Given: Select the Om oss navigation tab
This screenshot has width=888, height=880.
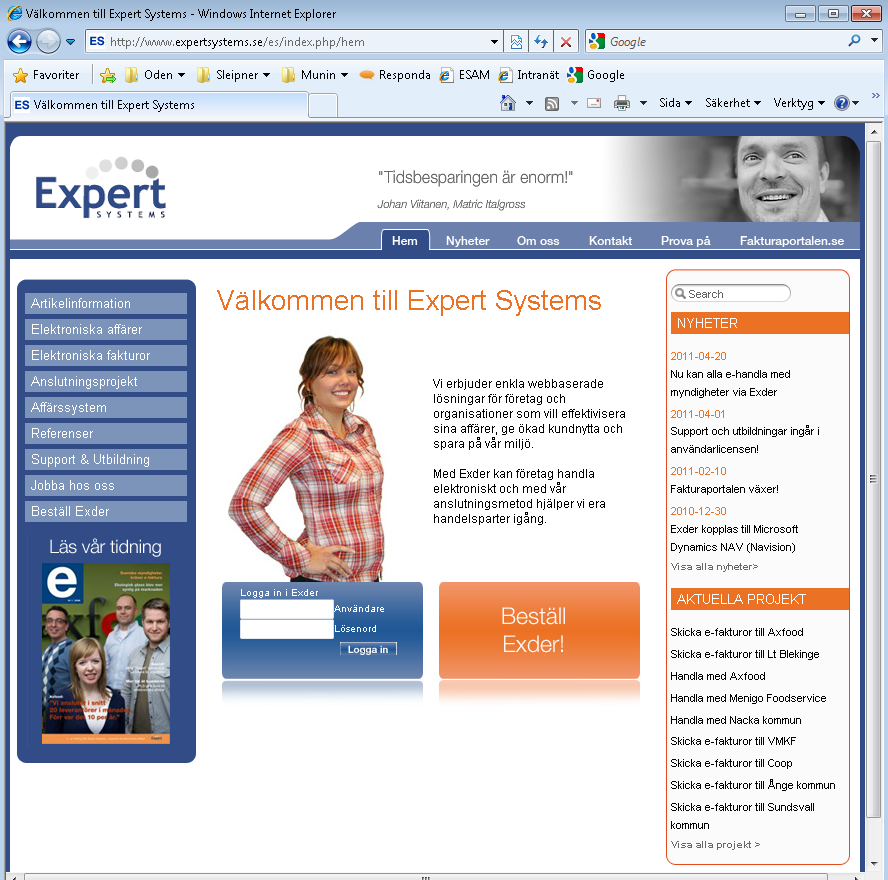Looking at the screenshot, I should click(537, 241).
